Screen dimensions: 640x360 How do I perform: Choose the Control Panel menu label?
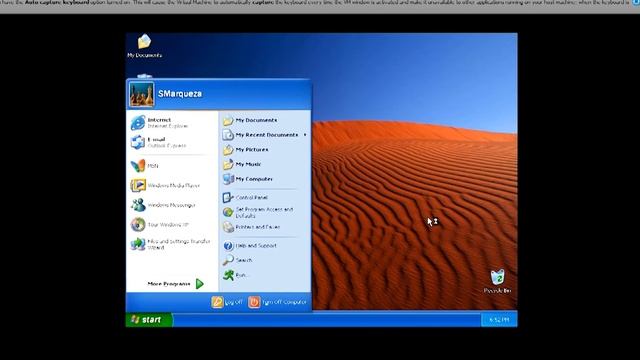251,198
